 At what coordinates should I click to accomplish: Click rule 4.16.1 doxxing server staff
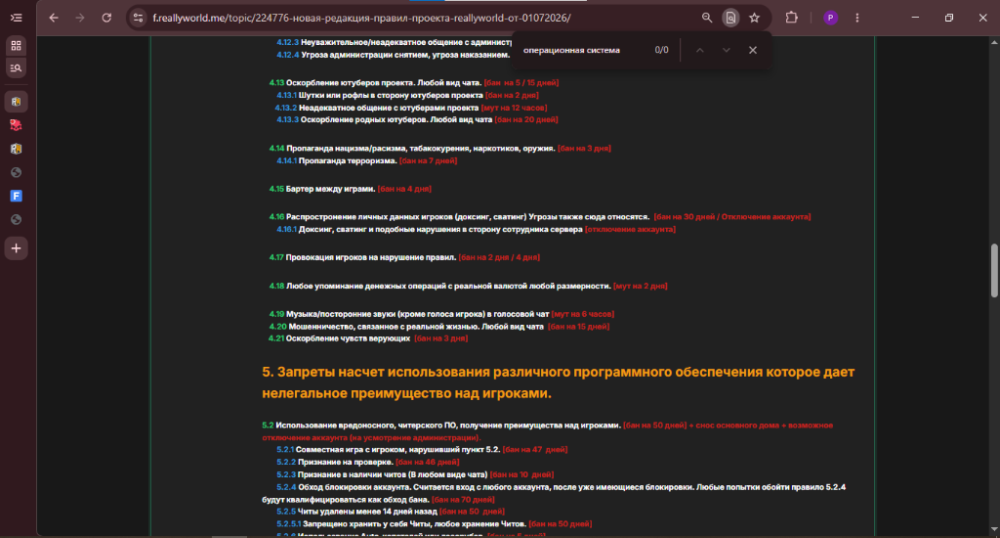[476, 229]
